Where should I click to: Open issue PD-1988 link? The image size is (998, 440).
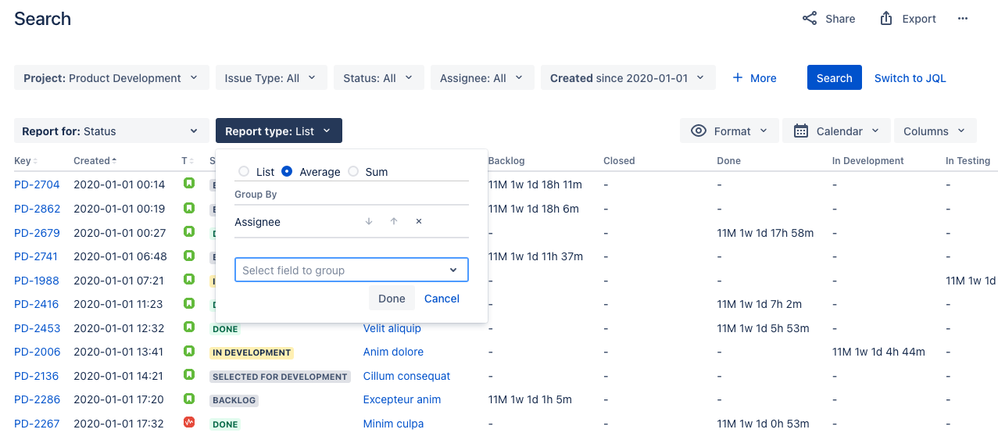coord(36,280)
